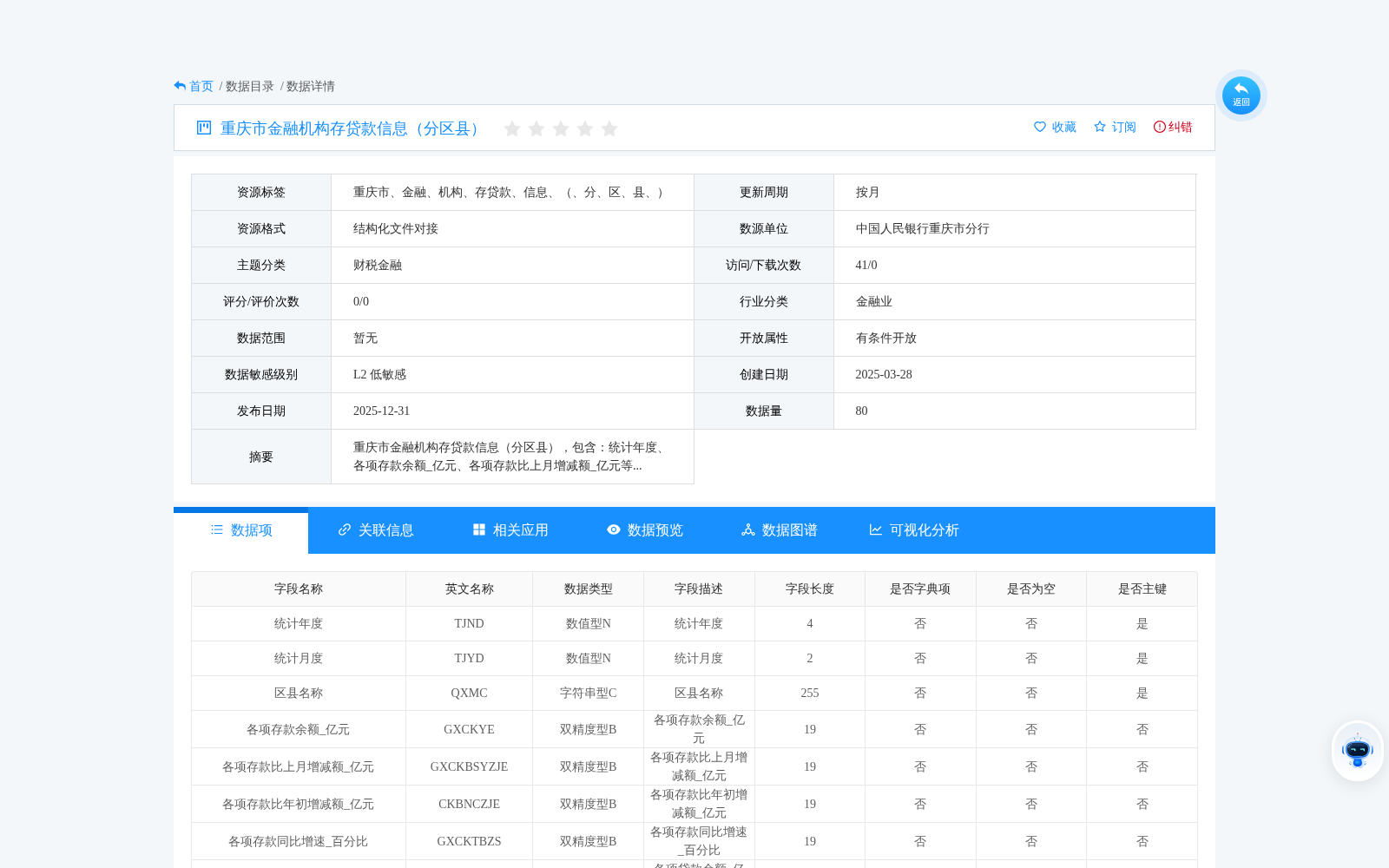Click the 41/0 visits/downloads value
Image resolution: width=1389 pixels, height=868 pixels.
[866, 266]
